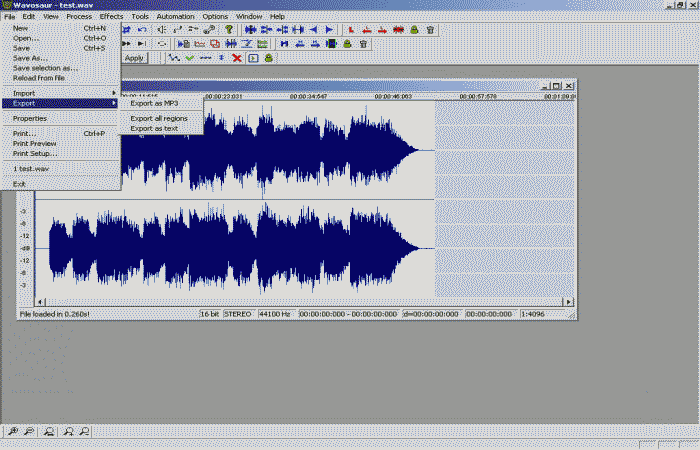The image size is (700, 450).
Task: Click the trash can icon in top toolbar
Action: (x=430, y=30)
